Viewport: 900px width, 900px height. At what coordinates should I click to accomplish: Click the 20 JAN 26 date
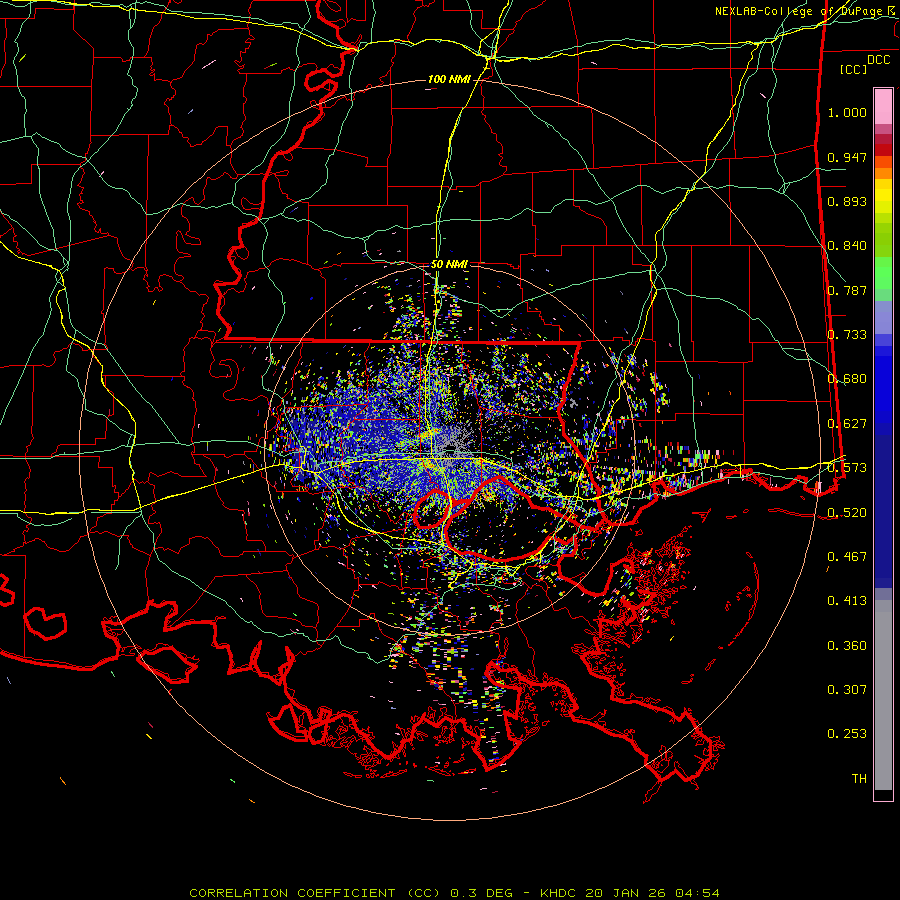pyautogui.click(x=626, y=893)
